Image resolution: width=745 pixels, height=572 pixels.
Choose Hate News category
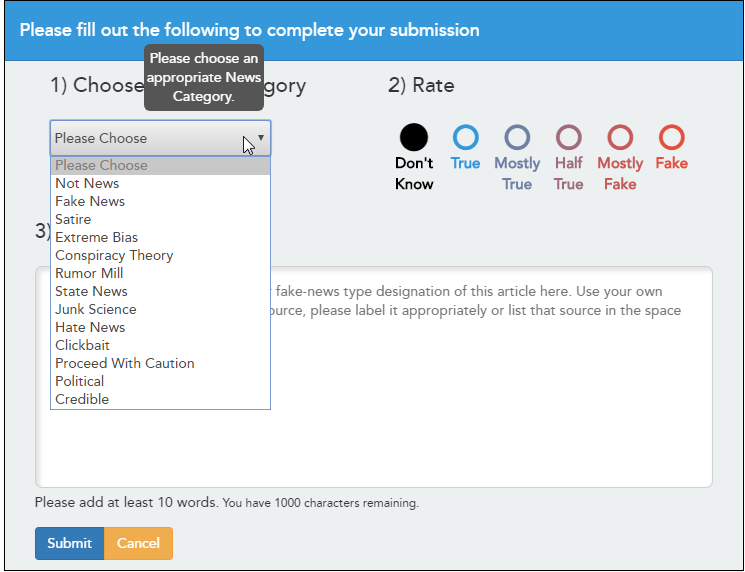(x=161, y=327)
